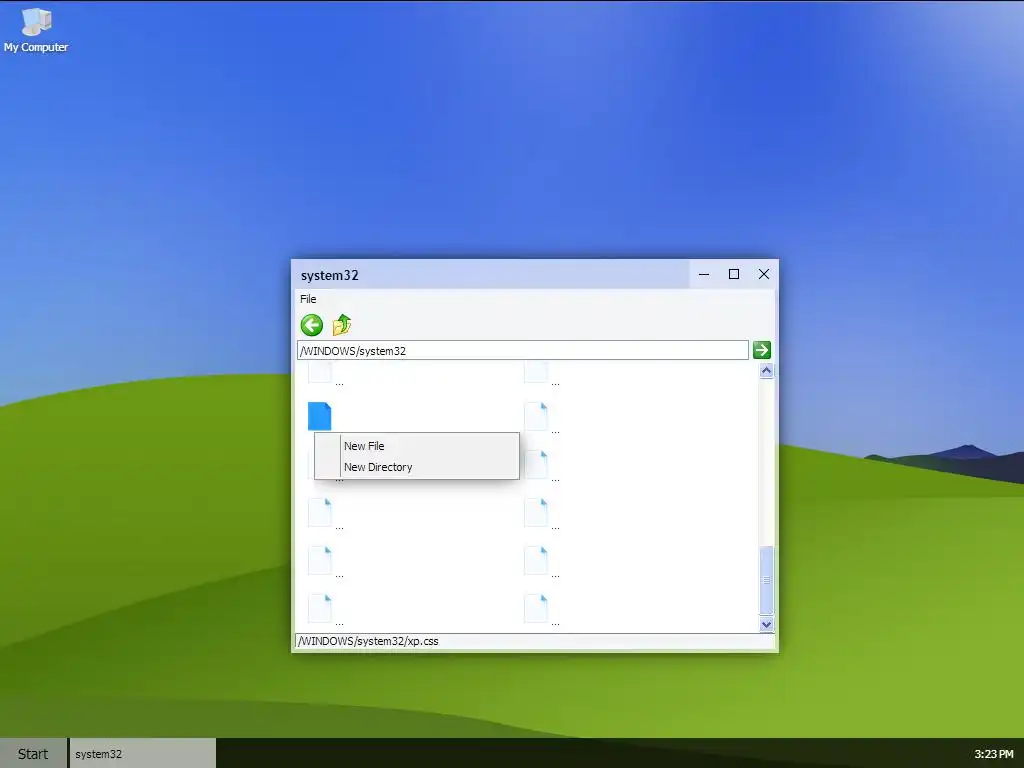Click the green Back arrow button
This screenshot has height=768, width=1024.
click(x=312, y=325)
